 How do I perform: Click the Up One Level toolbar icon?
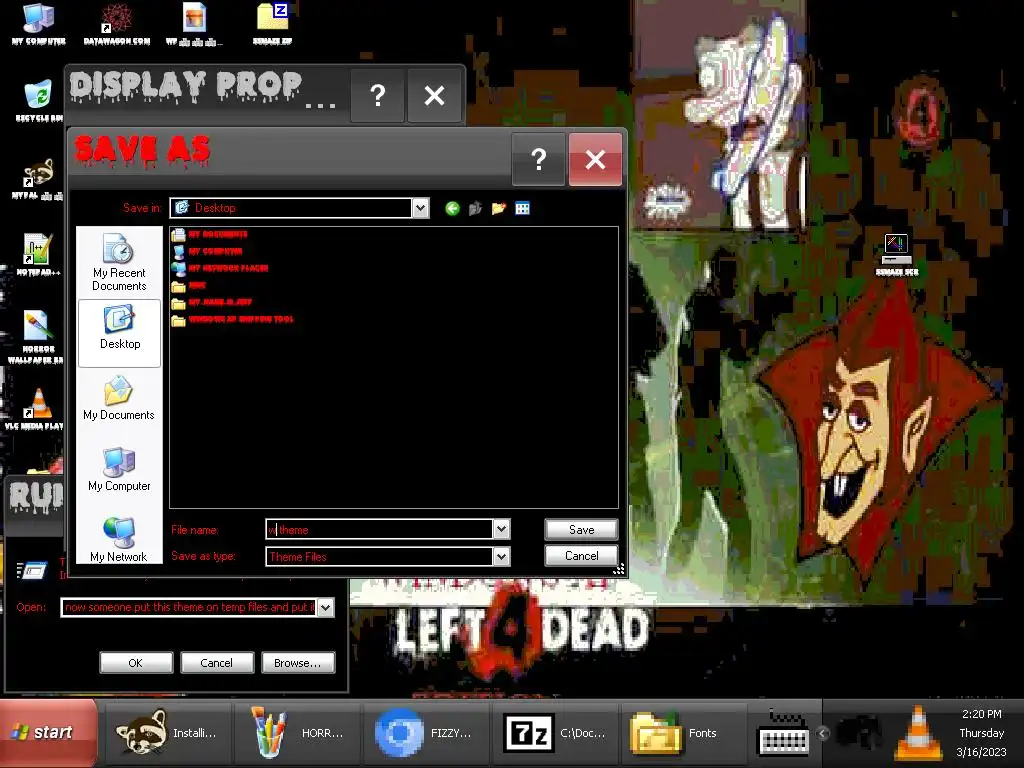pos(475,208)
